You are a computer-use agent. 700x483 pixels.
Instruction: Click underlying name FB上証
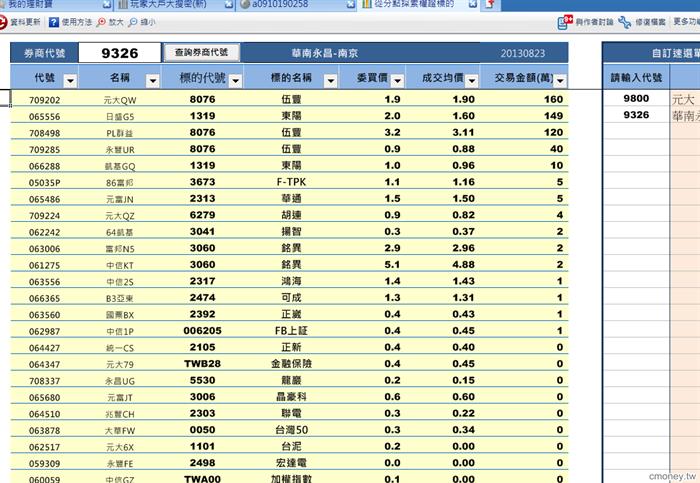[291, 331]
